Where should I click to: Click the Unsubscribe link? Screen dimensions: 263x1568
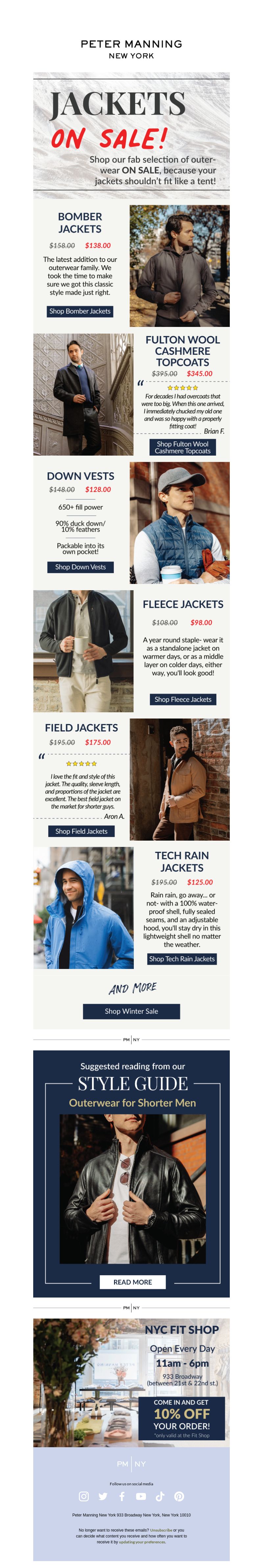(161, 1530)
